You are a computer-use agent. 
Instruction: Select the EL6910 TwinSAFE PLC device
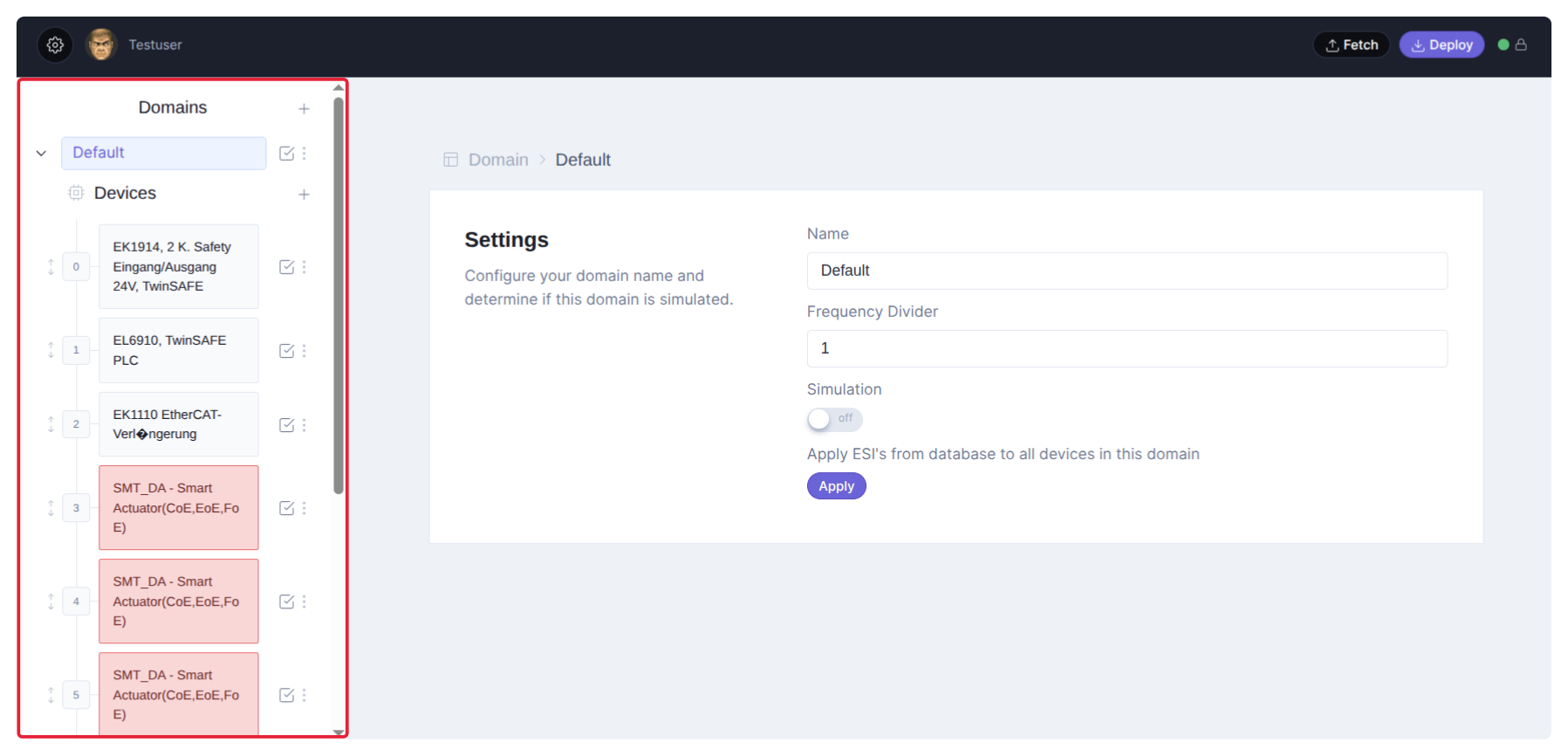pyautogui.click(x=178, y=351)
